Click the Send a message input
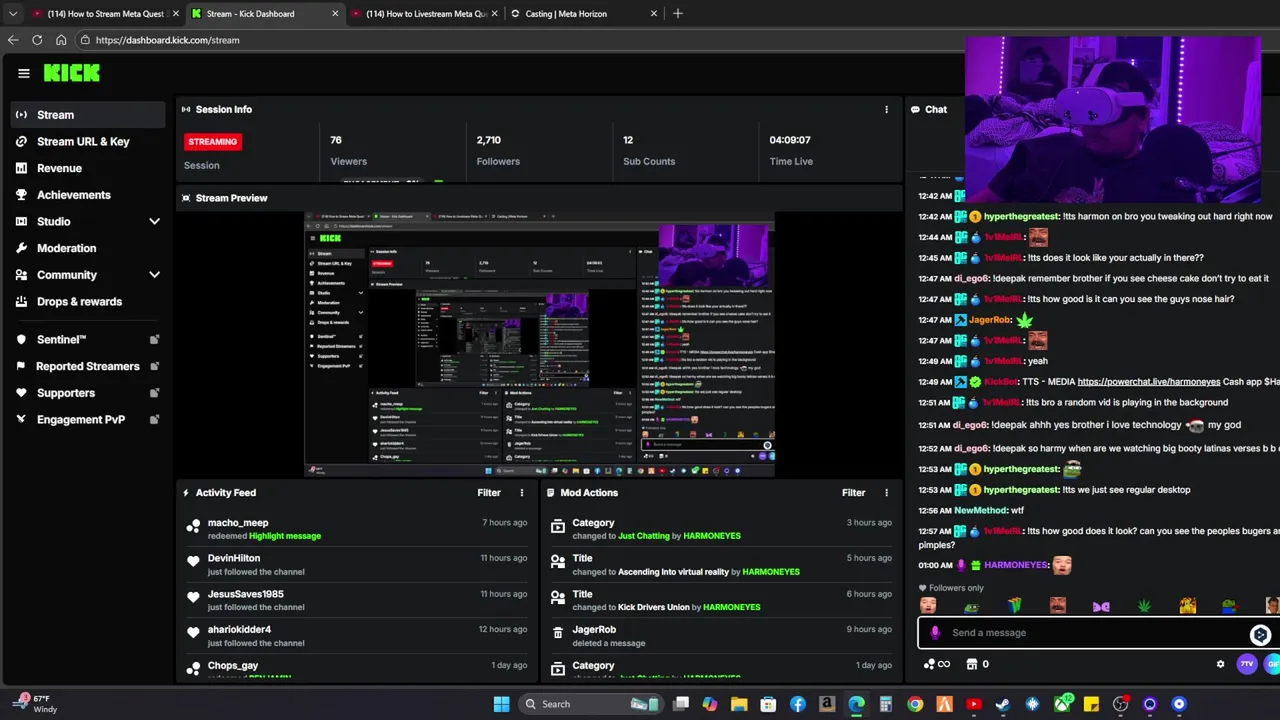The width and height of the screenshot is (1280, 720). (1098, 632)
